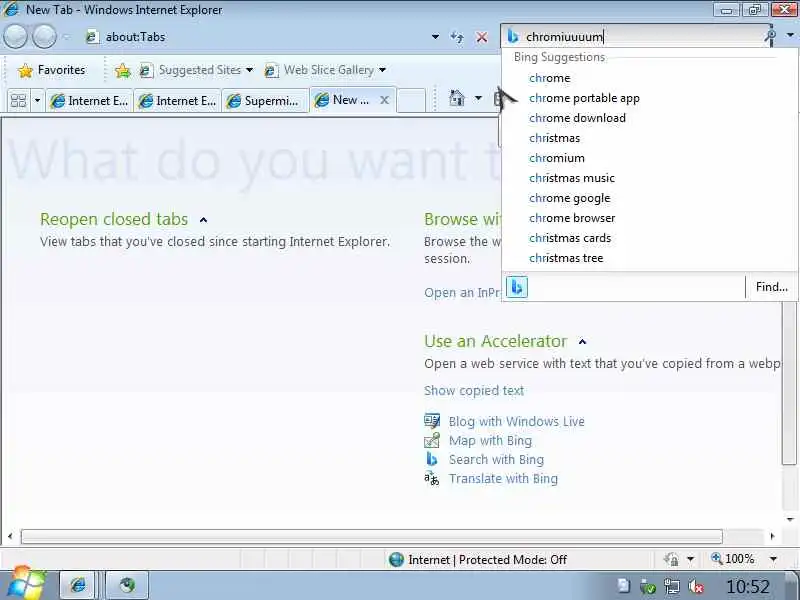Click the Search with Bing link
Screen dimensions: 800x600
[496, 460]
